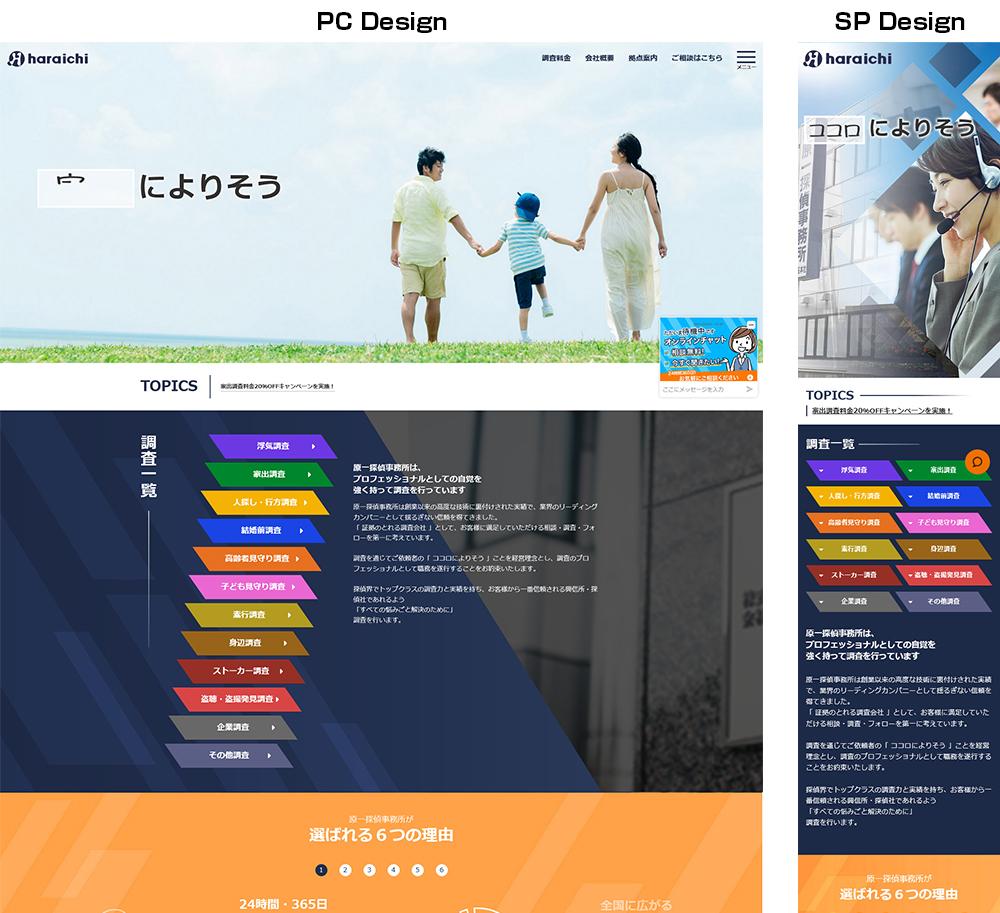Select carousel dot number 3

tap(369, 870)
